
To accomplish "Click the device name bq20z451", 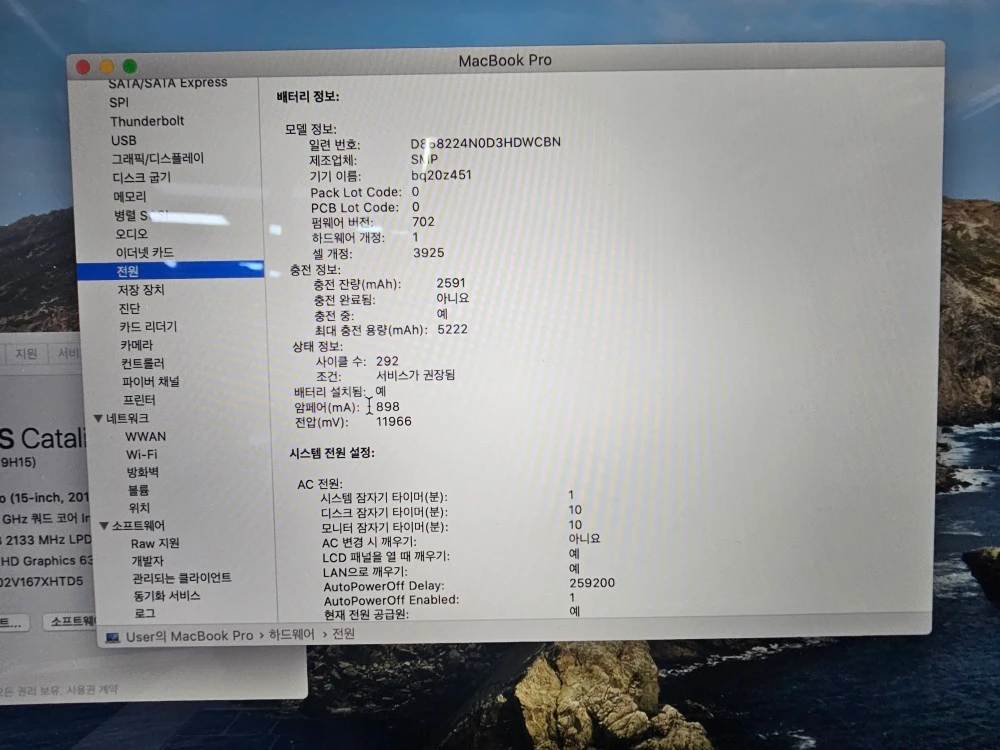I will 441,175.
